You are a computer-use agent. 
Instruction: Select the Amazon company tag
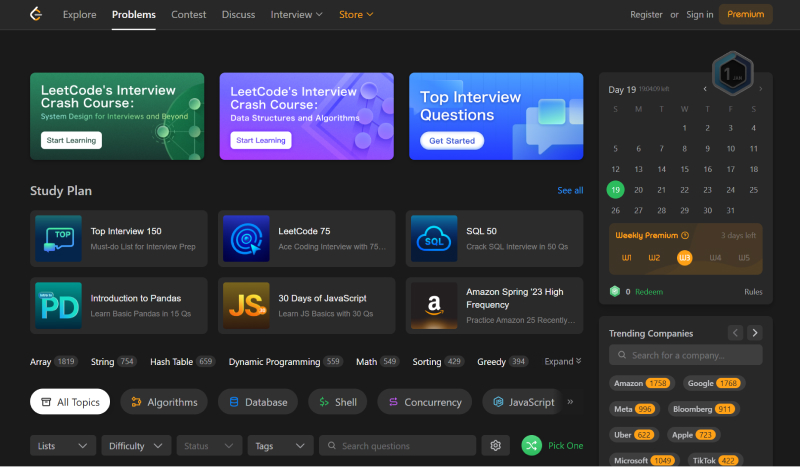(641, 383)
